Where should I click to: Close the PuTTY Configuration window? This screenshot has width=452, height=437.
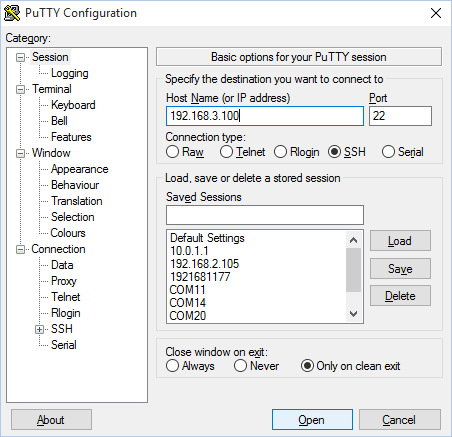click(x=436, y=13)
